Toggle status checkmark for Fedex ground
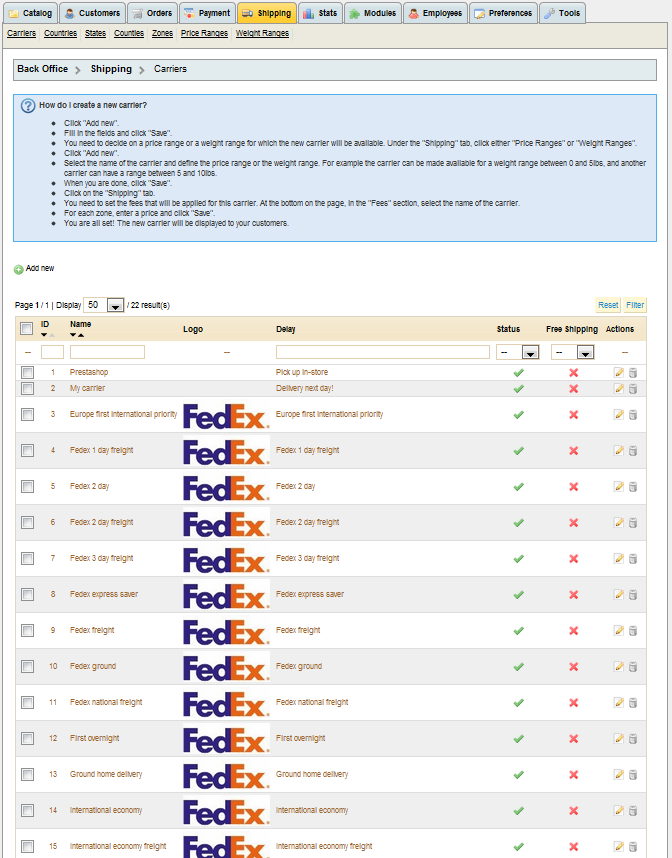 (x=519, y=666)
